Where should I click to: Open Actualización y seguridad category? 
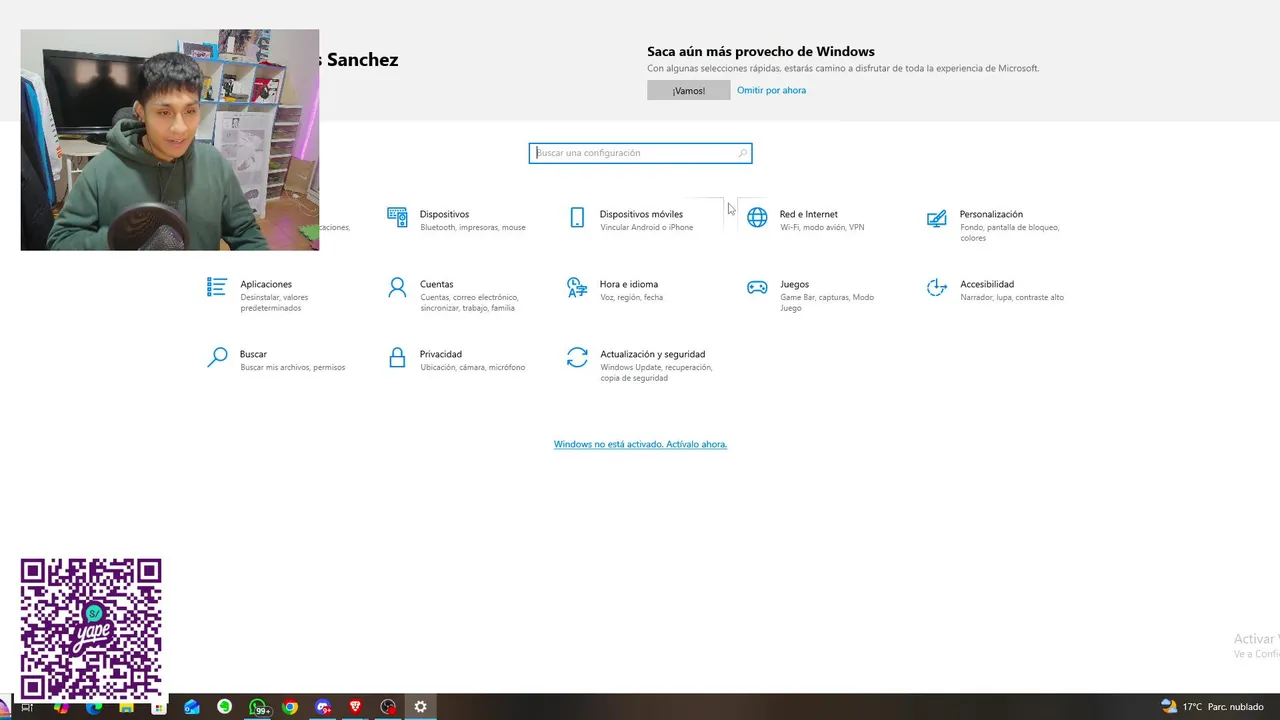(x=640, y=365)
